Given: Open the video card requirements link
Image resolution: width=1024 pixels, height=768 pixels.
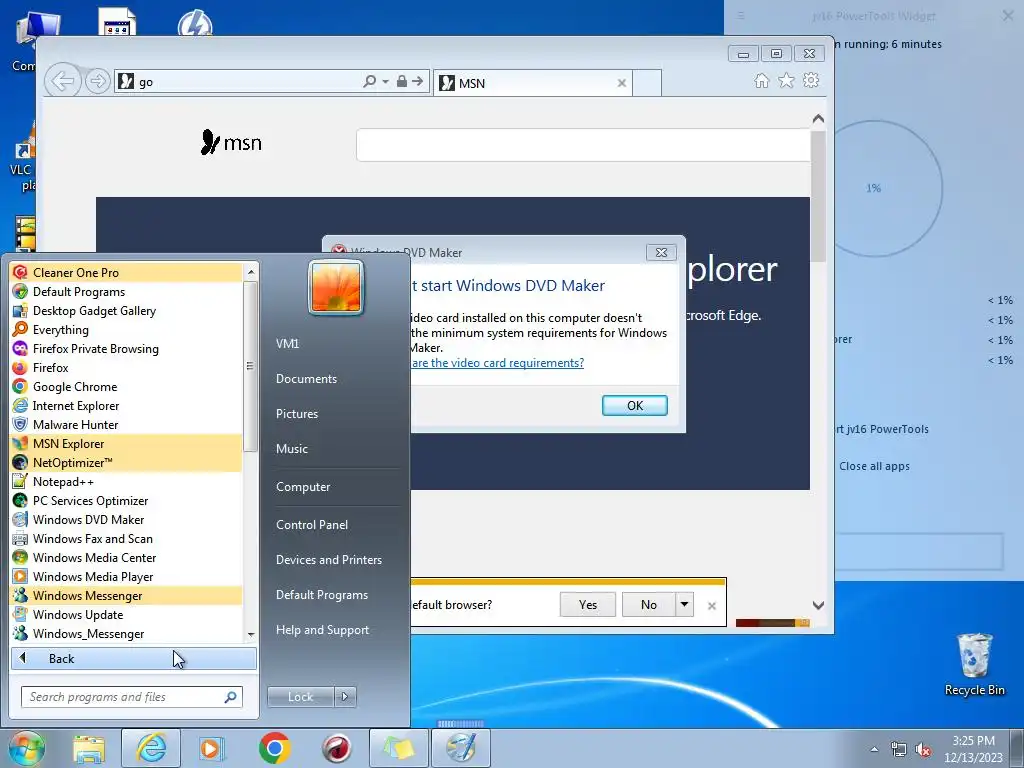Looking at the screenshot, I should point(498,363).
